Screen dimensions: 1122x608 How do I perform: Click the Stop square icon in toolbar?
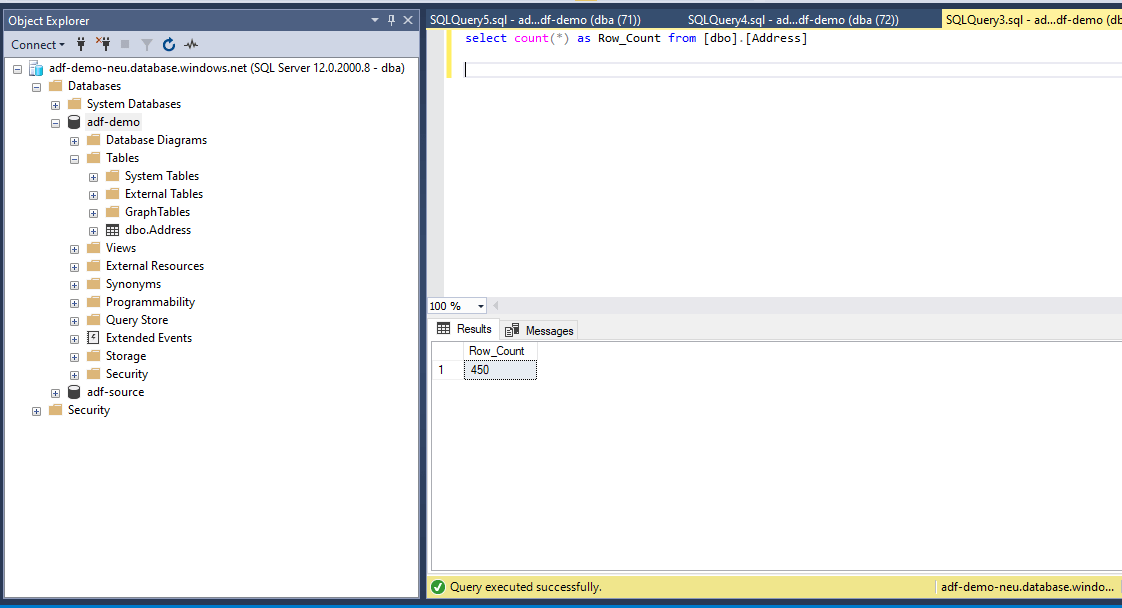(x=125, y=44)
